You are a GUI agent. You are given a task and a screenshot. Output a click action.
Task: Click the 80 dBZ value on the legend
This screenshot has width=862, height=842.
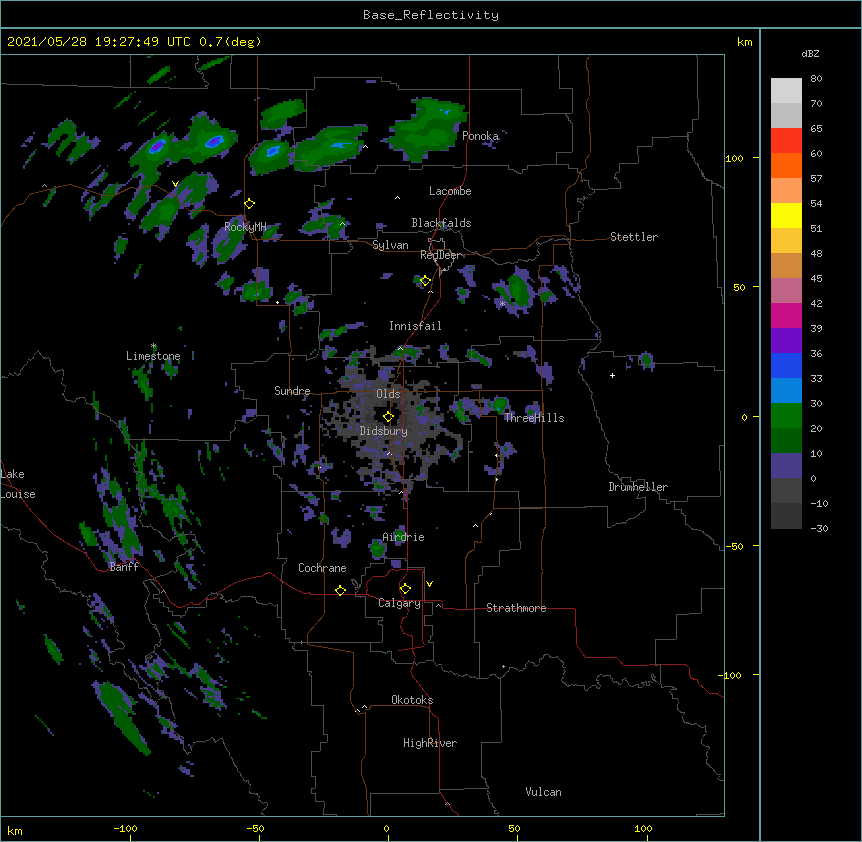tap(816, 79)
